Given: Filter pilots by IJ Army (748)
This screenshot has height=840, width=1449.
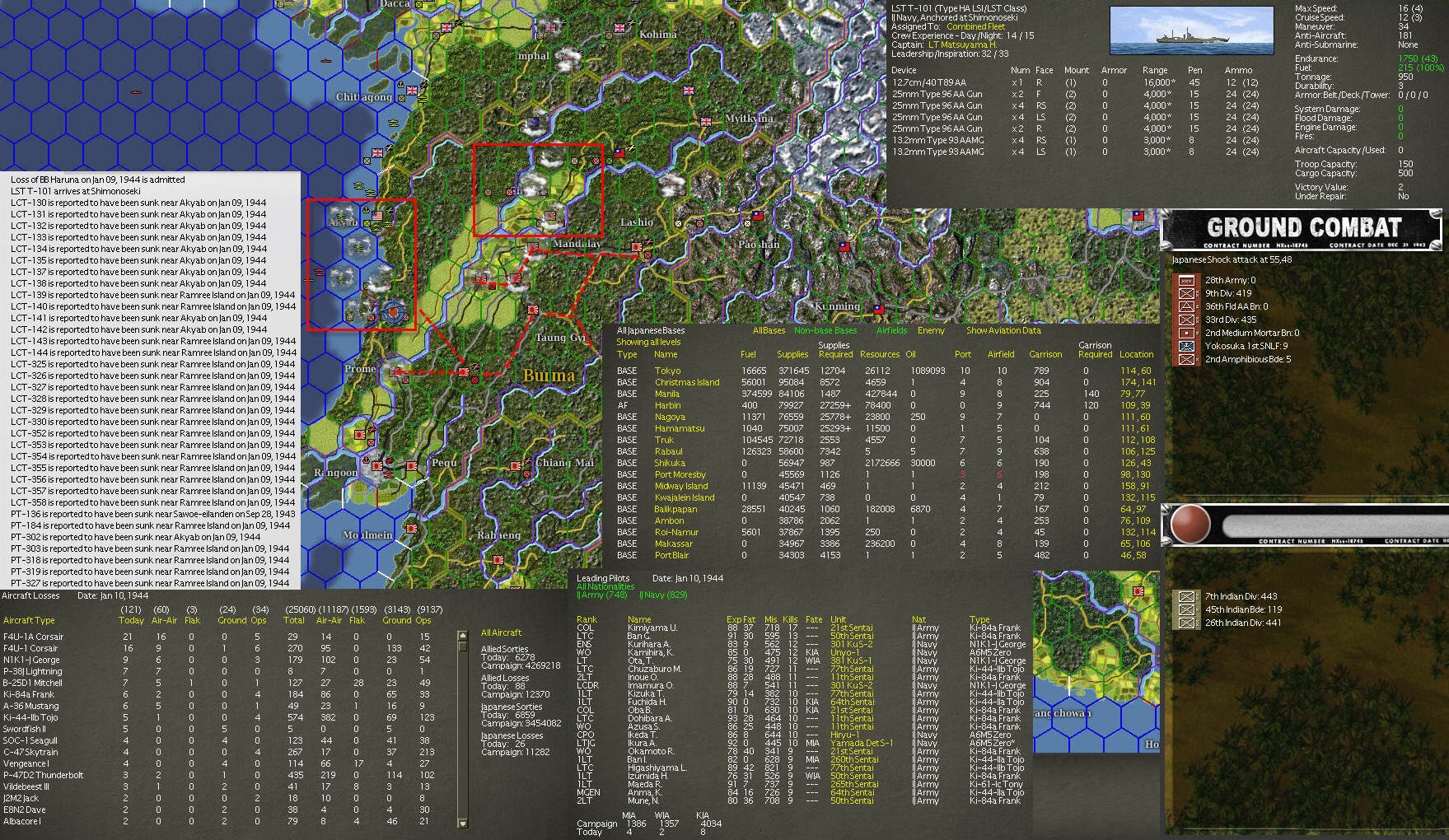Looking at the screenshot, I should click(x=602, y=595).
